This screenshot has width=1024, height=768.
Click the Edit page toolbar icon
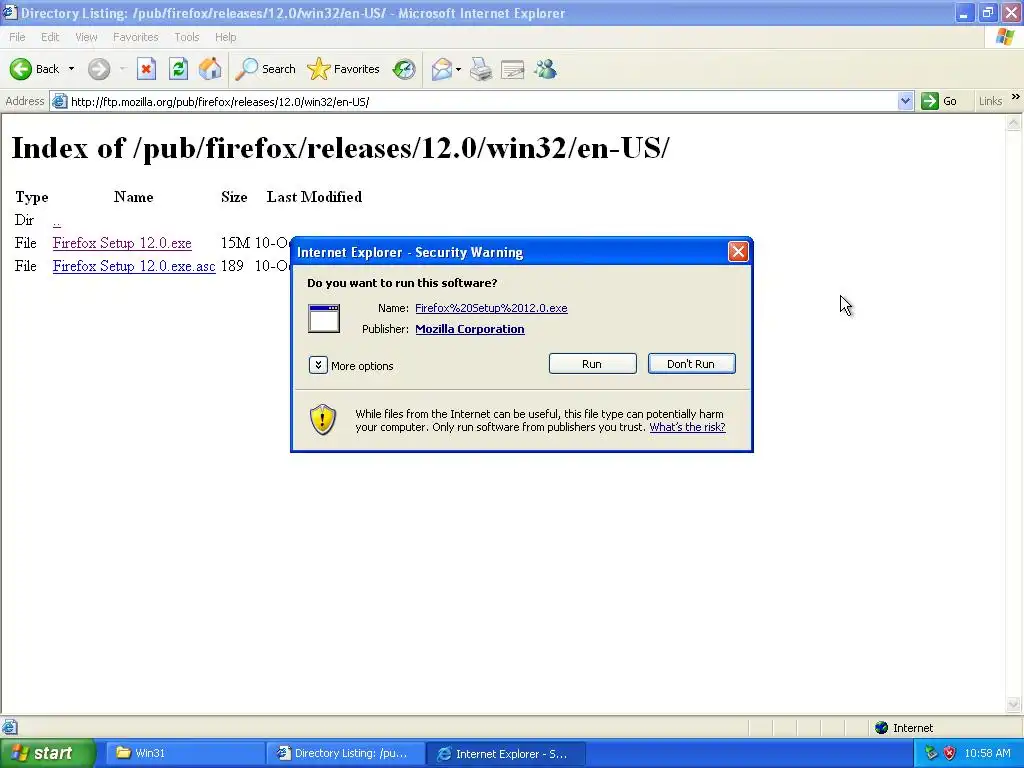tap(513, 69)
